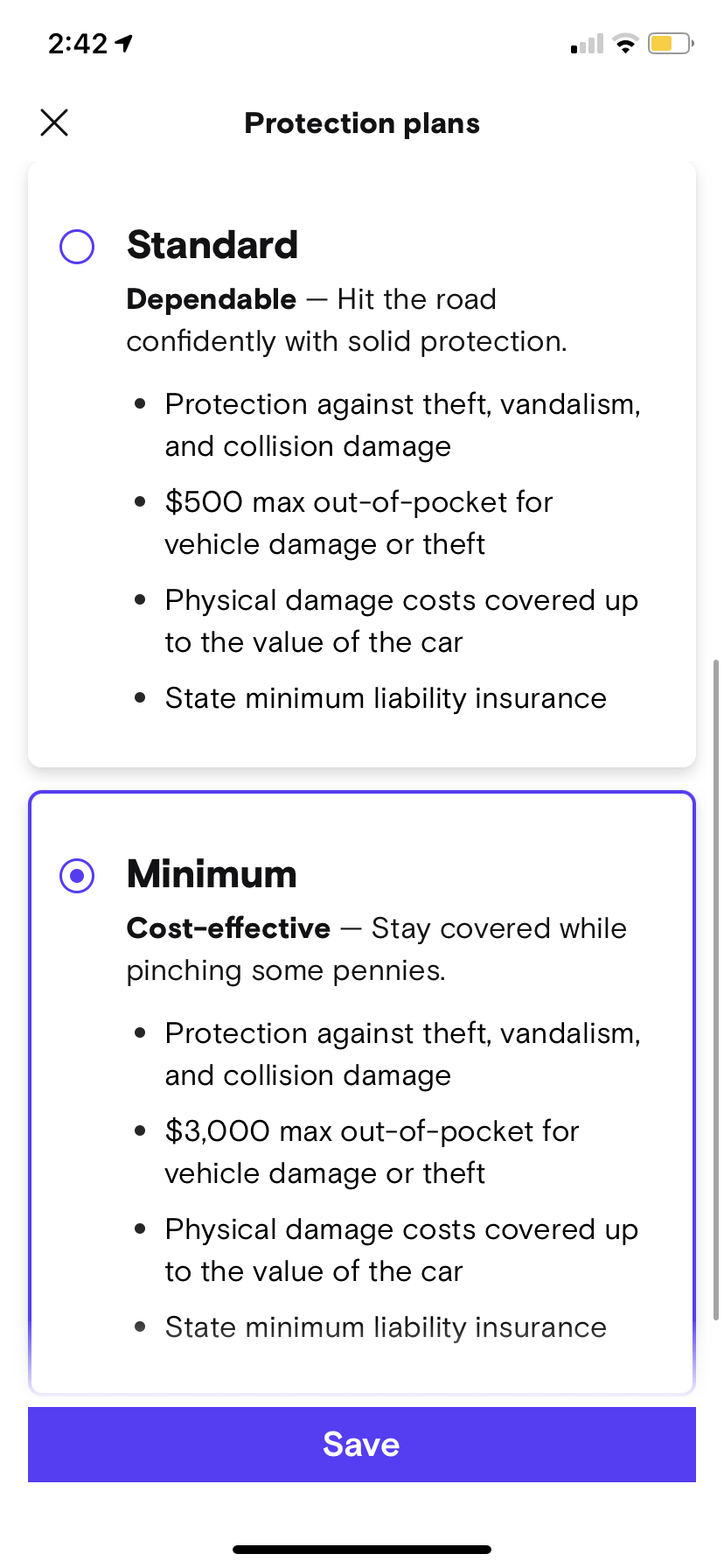Tap the Standard plan heading
Viewport: 724px width, 1568px height.
212,245
